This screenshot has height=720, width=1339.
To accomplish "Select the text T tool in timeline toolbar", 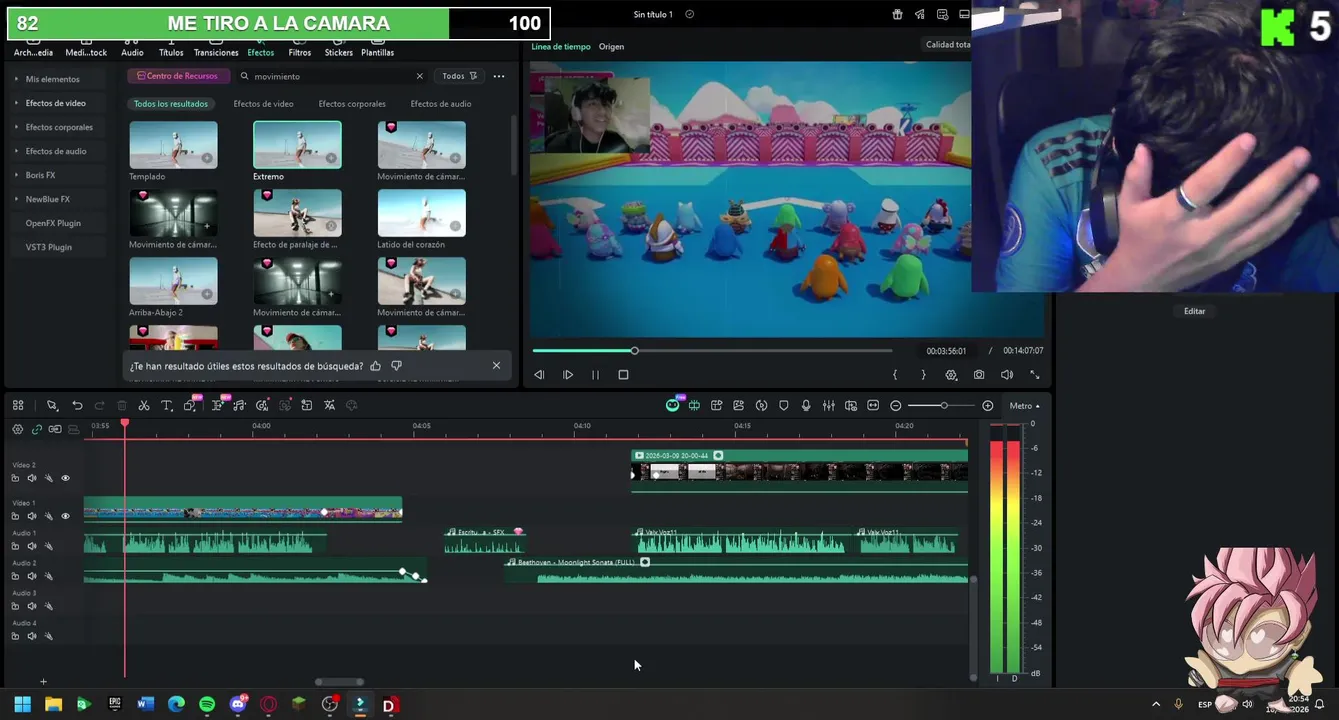I will point(167,405).
